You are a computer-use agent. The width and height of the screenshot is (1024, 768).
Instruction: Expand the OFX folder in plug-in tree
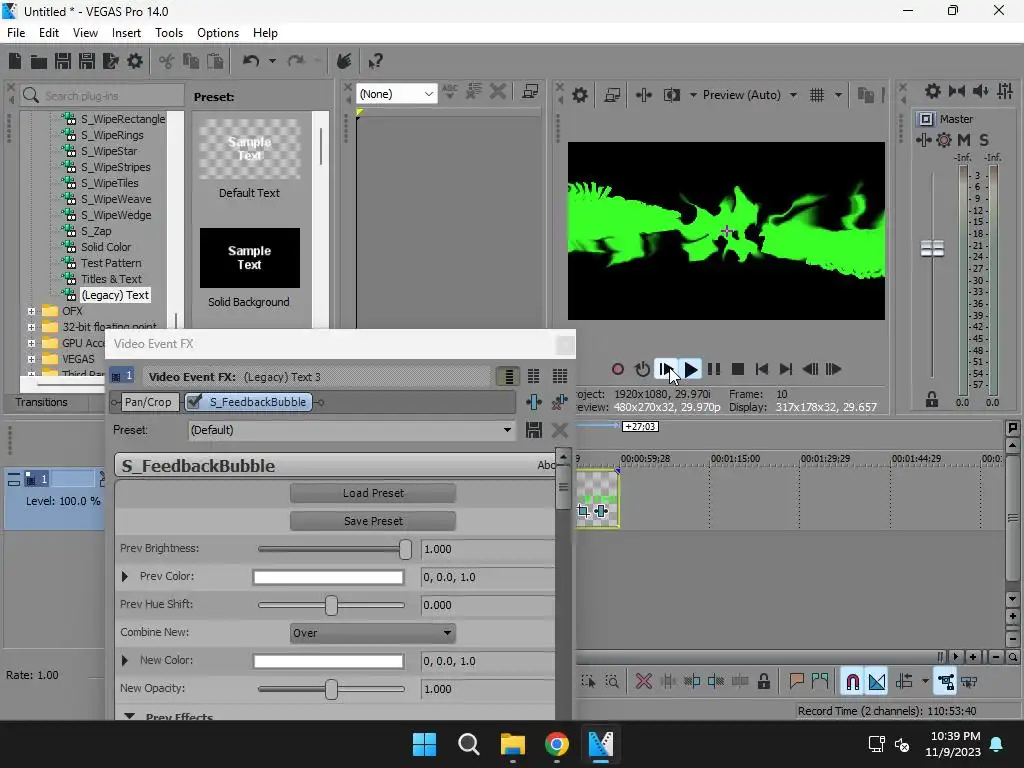pos(31,312)
